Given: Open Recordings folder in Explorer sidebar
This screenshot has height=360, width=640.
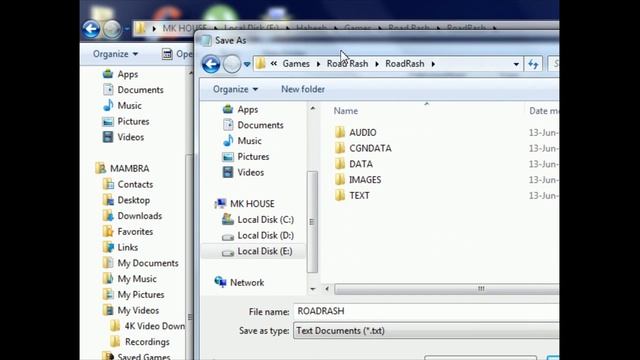Looking at the screenshot, I should pyautogui.click(x=140, y=342).
